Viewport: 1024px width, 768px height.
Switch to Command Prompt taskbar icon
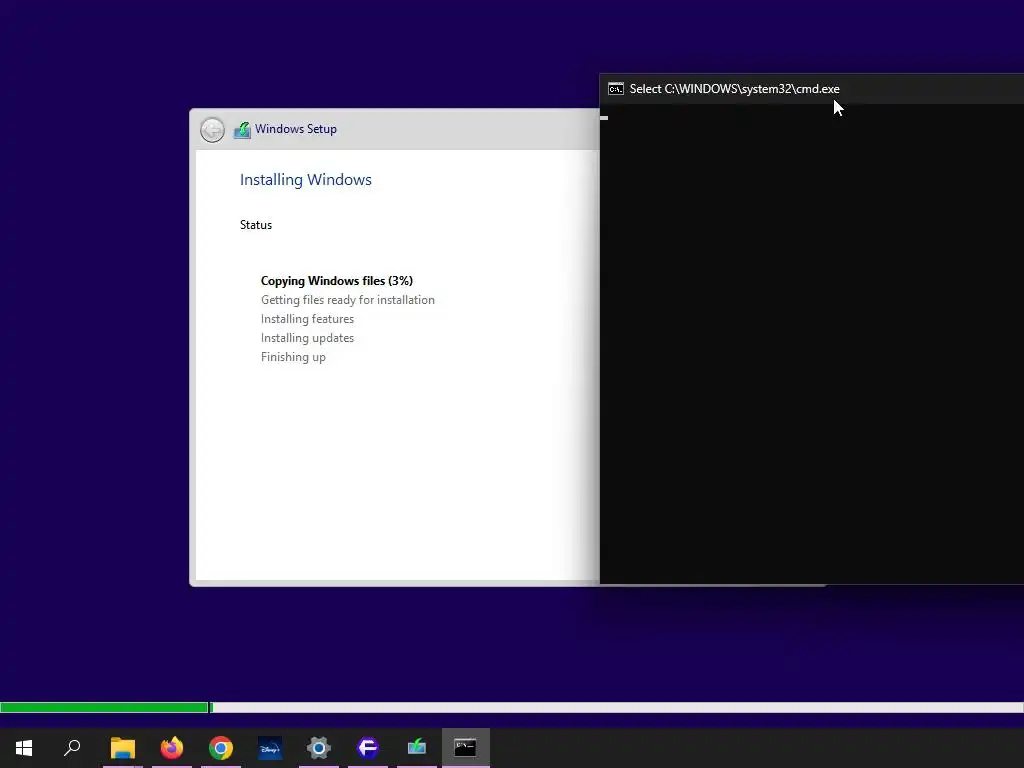pos(466,748)
